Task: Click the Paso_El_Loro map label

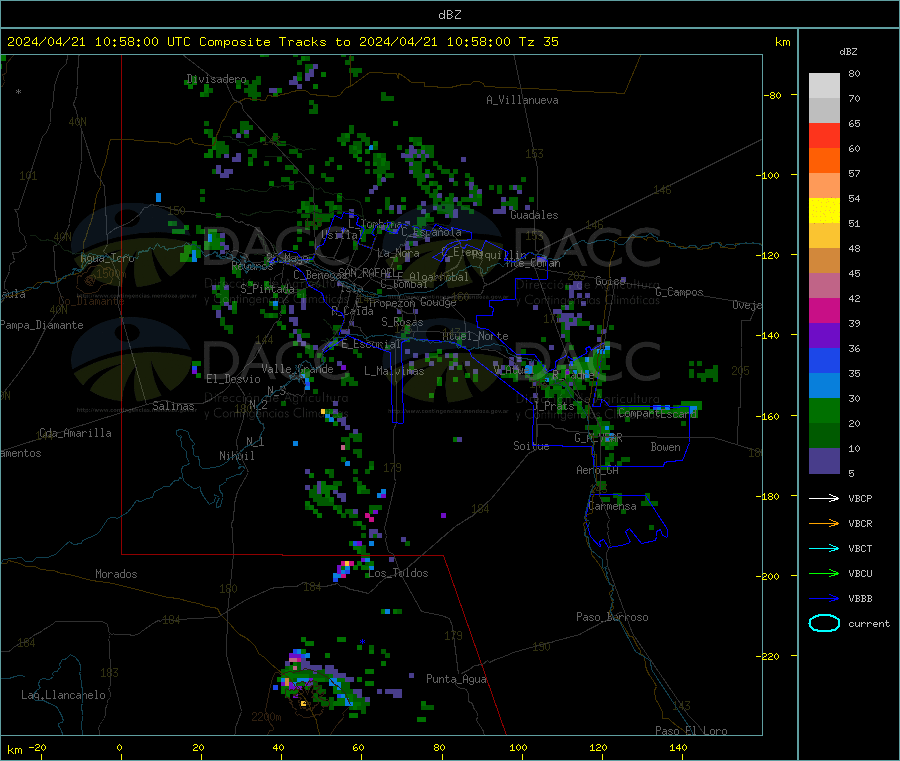Action: [x=691, y=731]
